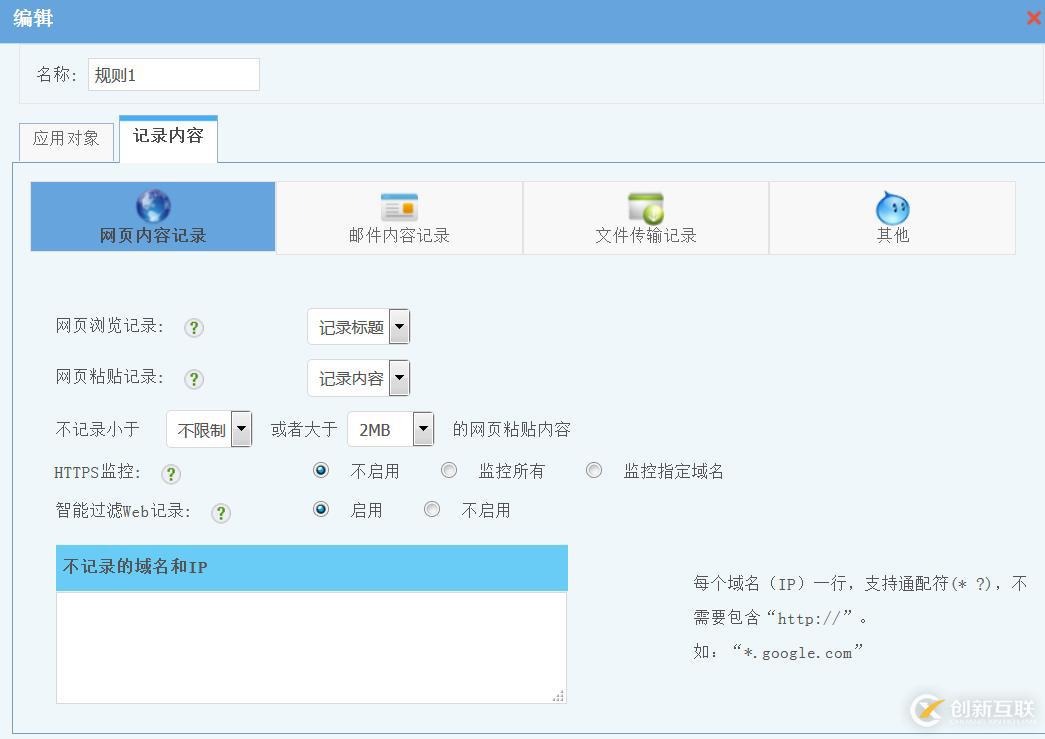Switch to the 应用对象 tab
This screenshot has width=1045, height=739.
(x=66, y=140)
